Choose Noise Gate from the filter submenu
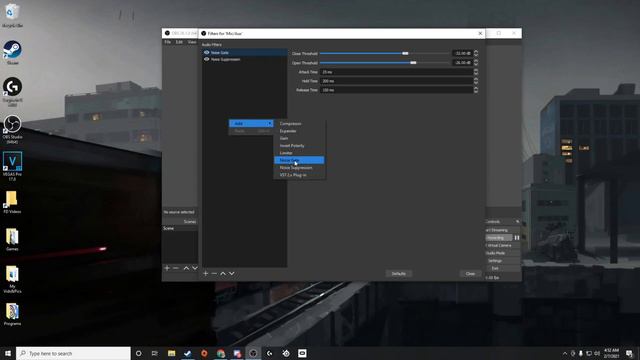640x360 pixels. coord(299,160)
